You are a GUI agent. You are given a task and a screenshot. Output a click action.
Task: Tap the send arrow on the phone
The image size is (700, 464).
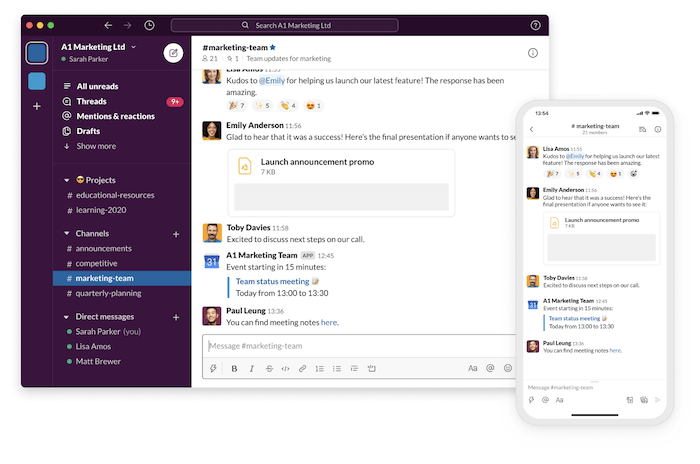(x=658, y=400)
